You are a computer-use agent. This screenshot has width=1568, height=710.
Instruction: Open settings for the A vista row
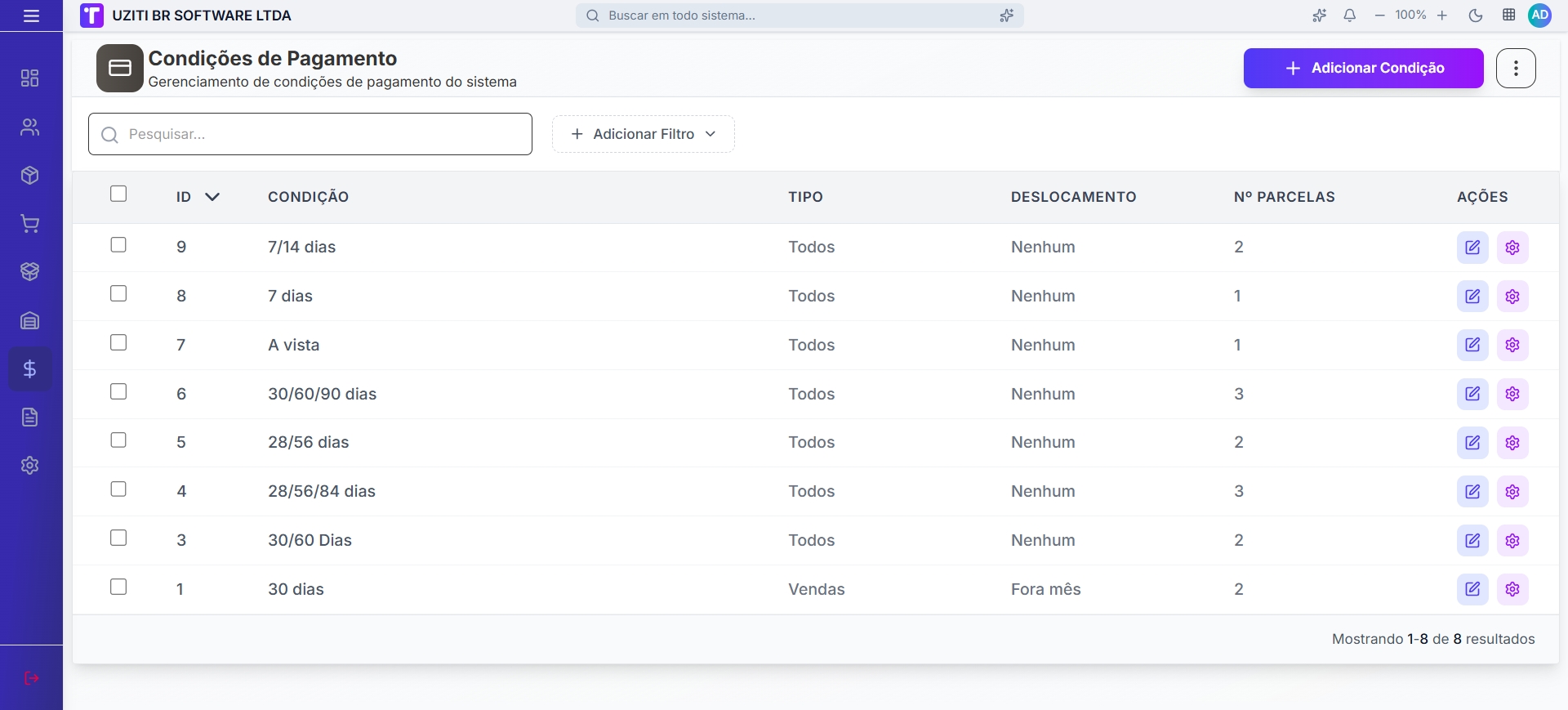tap(1512, 345)
